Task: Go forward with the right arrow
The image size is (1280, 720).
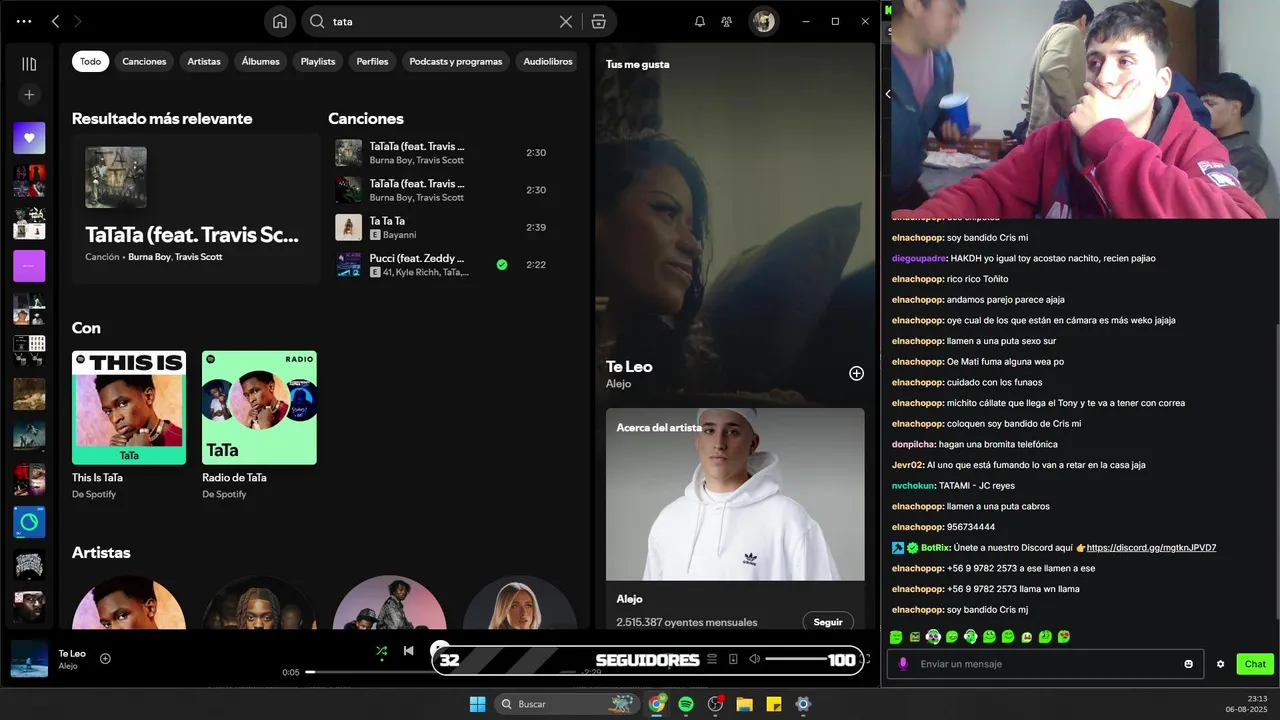Action: coord(78,21)
